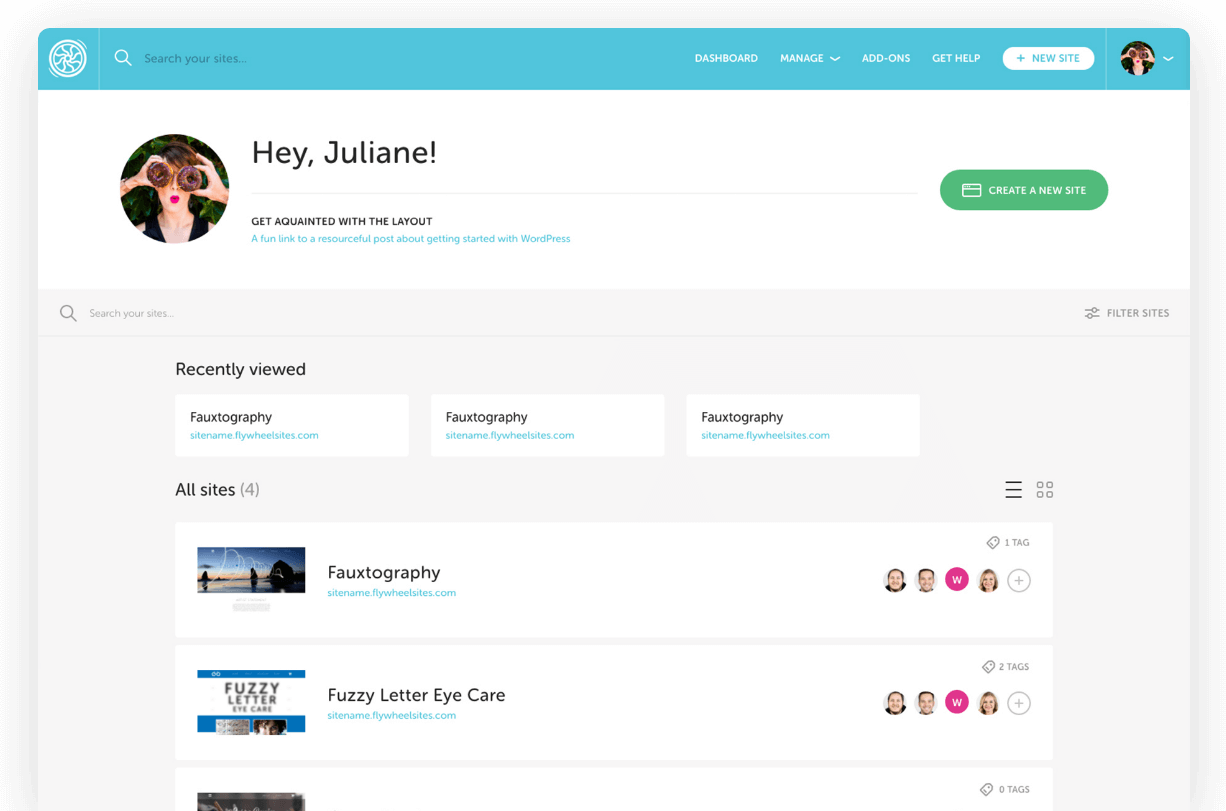Open the Fuzzy Letter Eye Care thumbnail
The height and width of the screenshot is (811, 1226).
pos(251,702)
